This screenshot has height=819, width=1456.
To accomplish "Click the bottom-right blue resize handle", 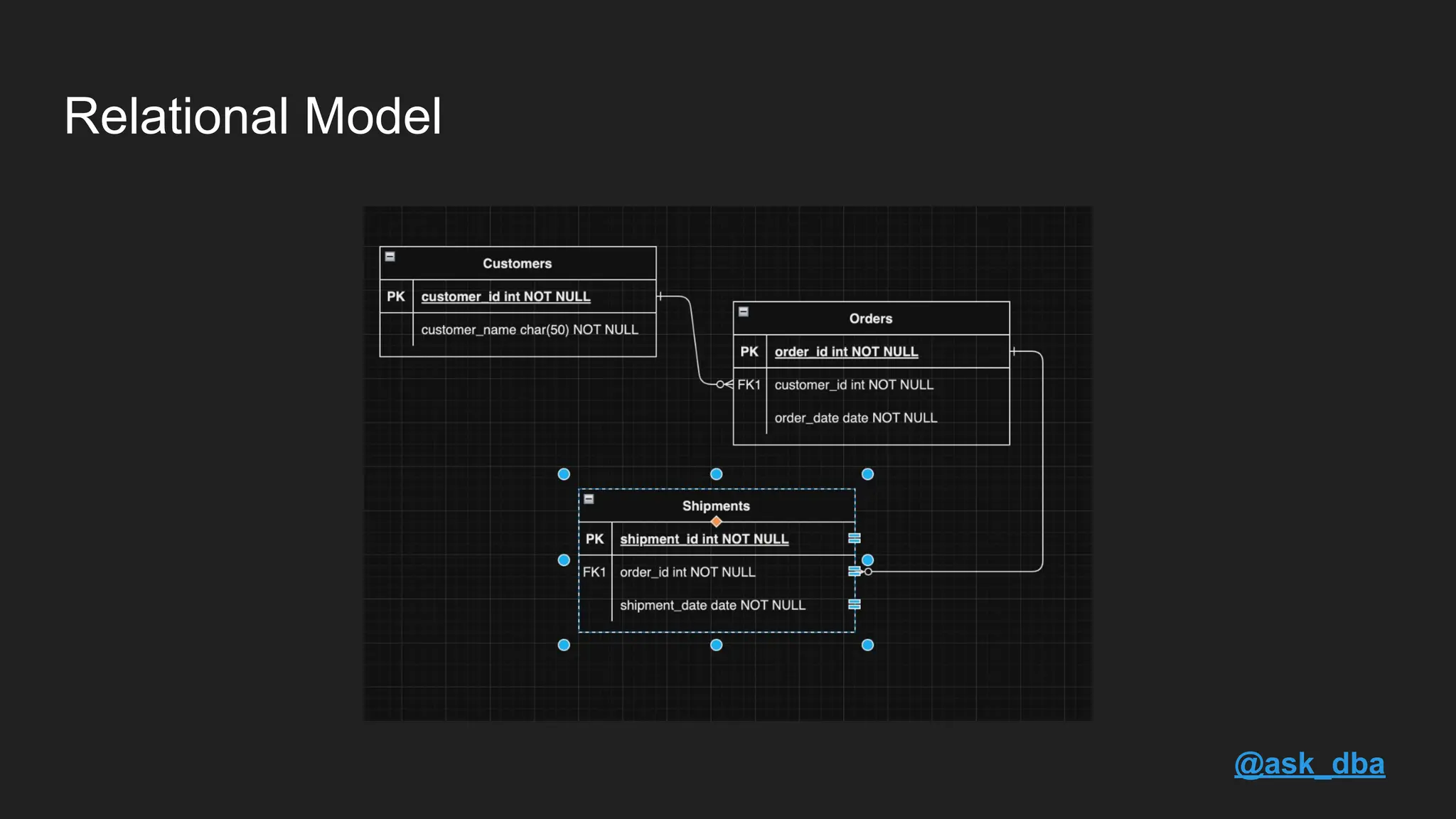I will 867,645.
